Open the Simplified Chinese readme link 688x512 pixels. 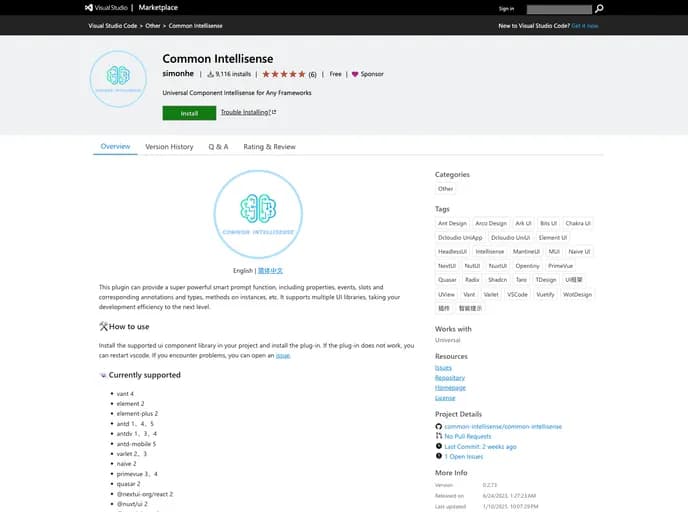(x=270, y=271)
